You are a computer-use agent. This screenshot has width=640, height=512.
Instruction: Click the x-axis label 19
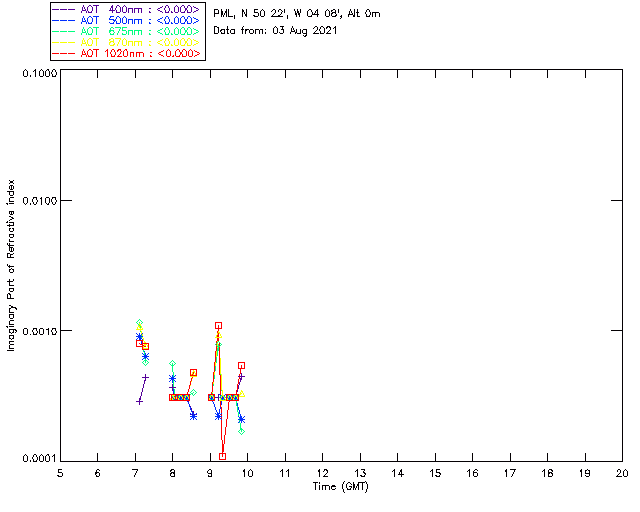pos(585,473)
